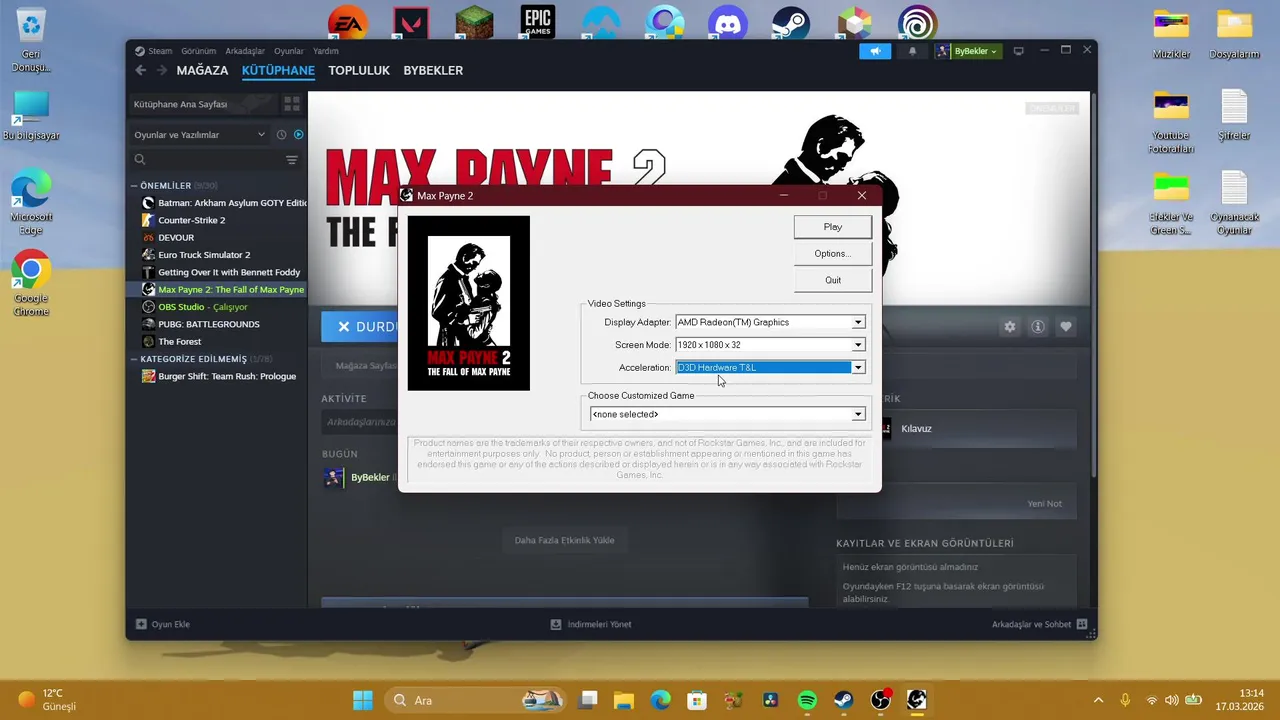Viewport: 1280px width, 720px height.
Task: Open the Google Chrome desktop icon
Action: pos(31,283)
